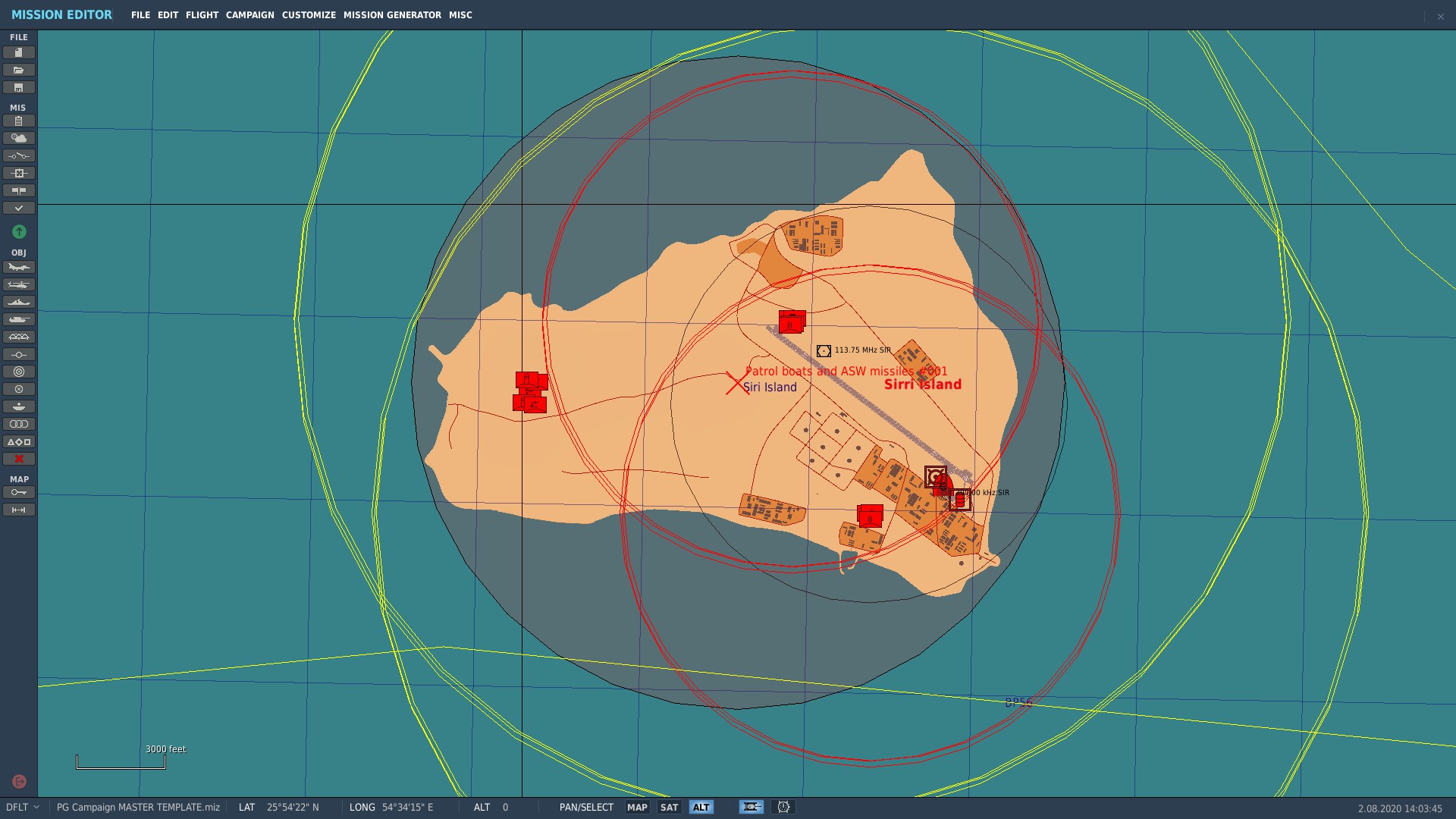
Task: Click the green fly mission arrow button
Action: 19,231
